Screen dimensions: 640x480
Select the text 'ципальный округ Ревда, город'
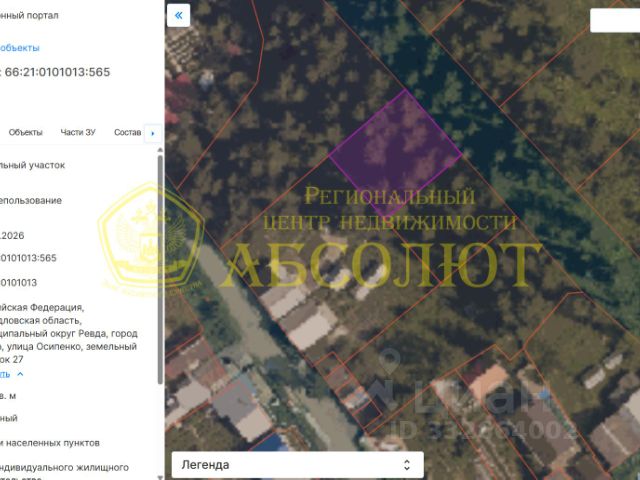(x=69, y=333)
